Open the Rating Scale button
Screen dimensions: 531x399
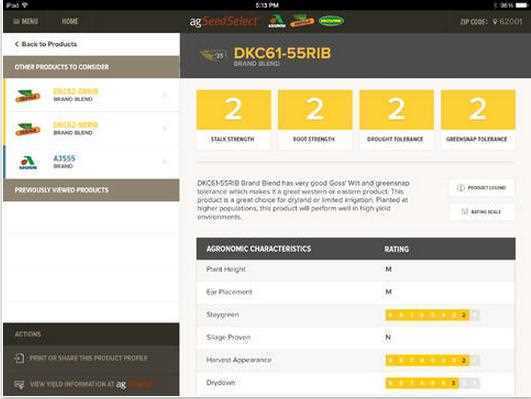[482, 212]
